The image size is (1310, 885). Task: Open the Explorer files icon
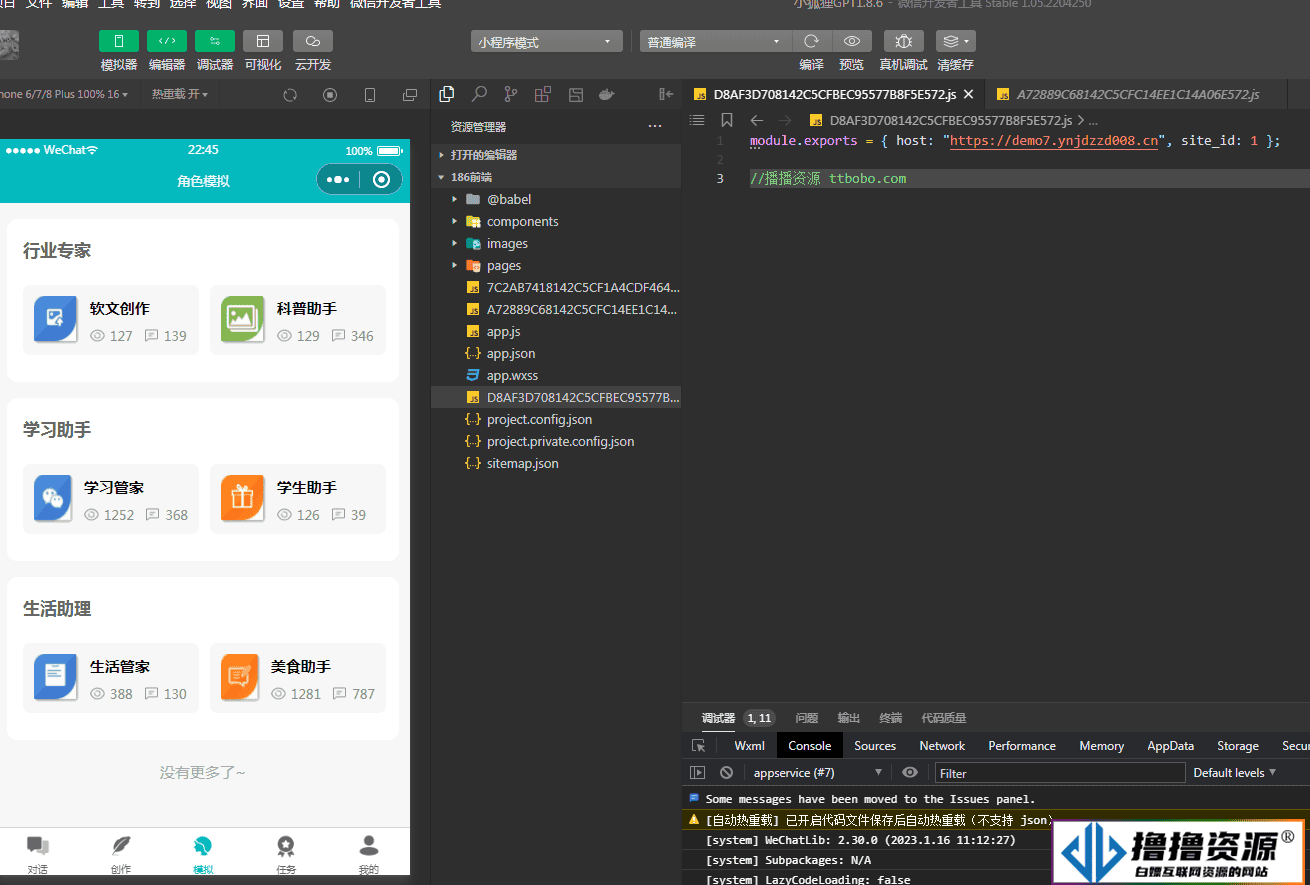447,94
